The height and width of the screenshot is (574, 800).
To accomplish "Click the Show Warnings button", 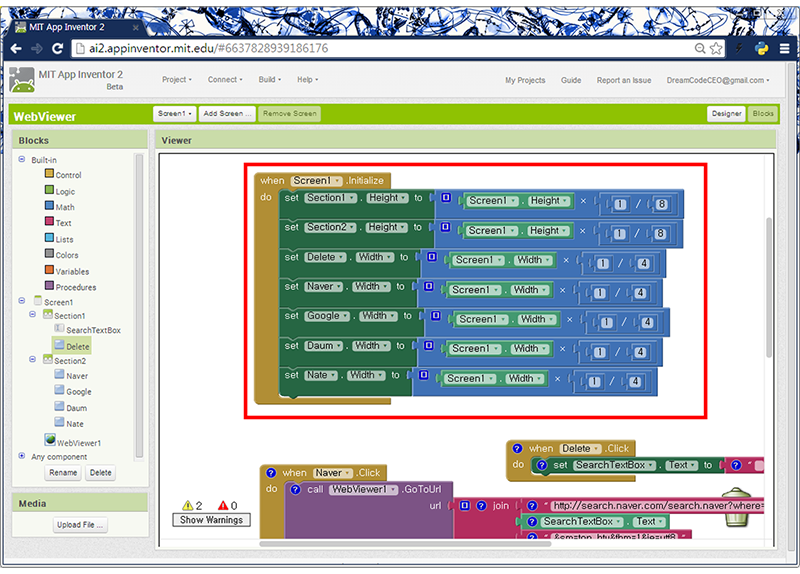I will (x=211, y=519).
